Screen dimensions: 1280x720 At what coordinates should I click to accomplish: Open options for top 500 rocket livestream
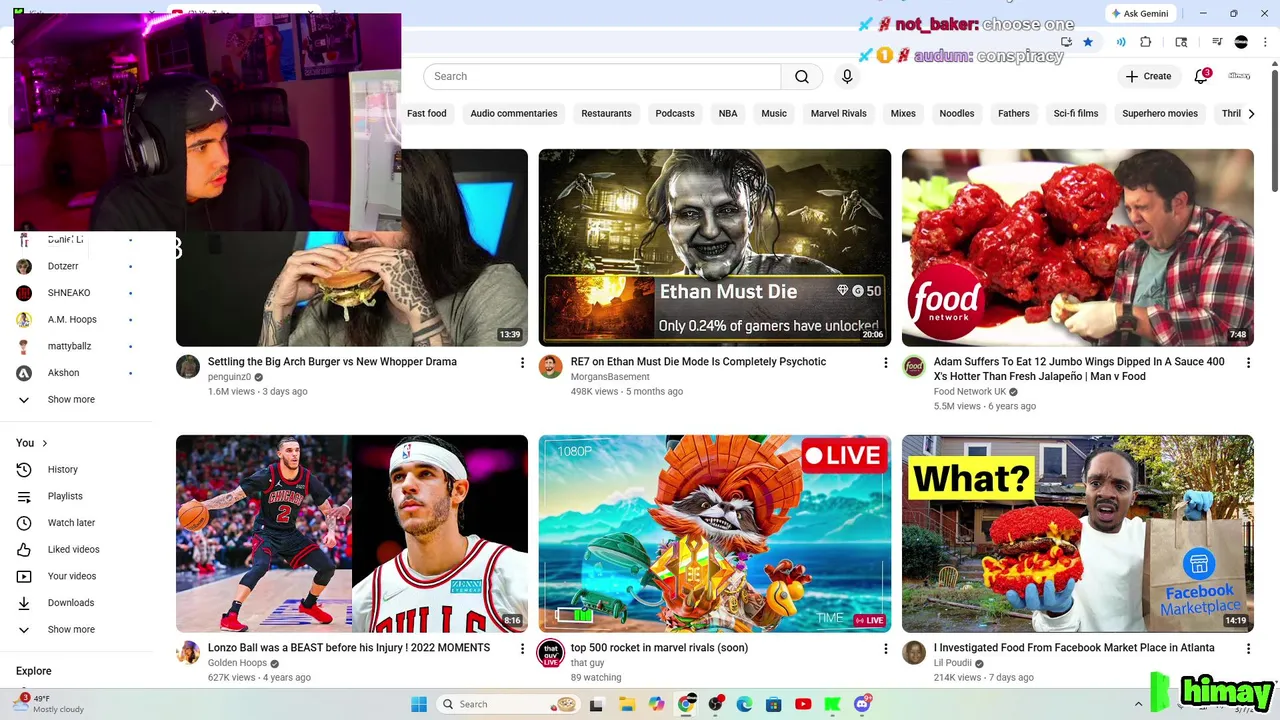tap(885, 648)
